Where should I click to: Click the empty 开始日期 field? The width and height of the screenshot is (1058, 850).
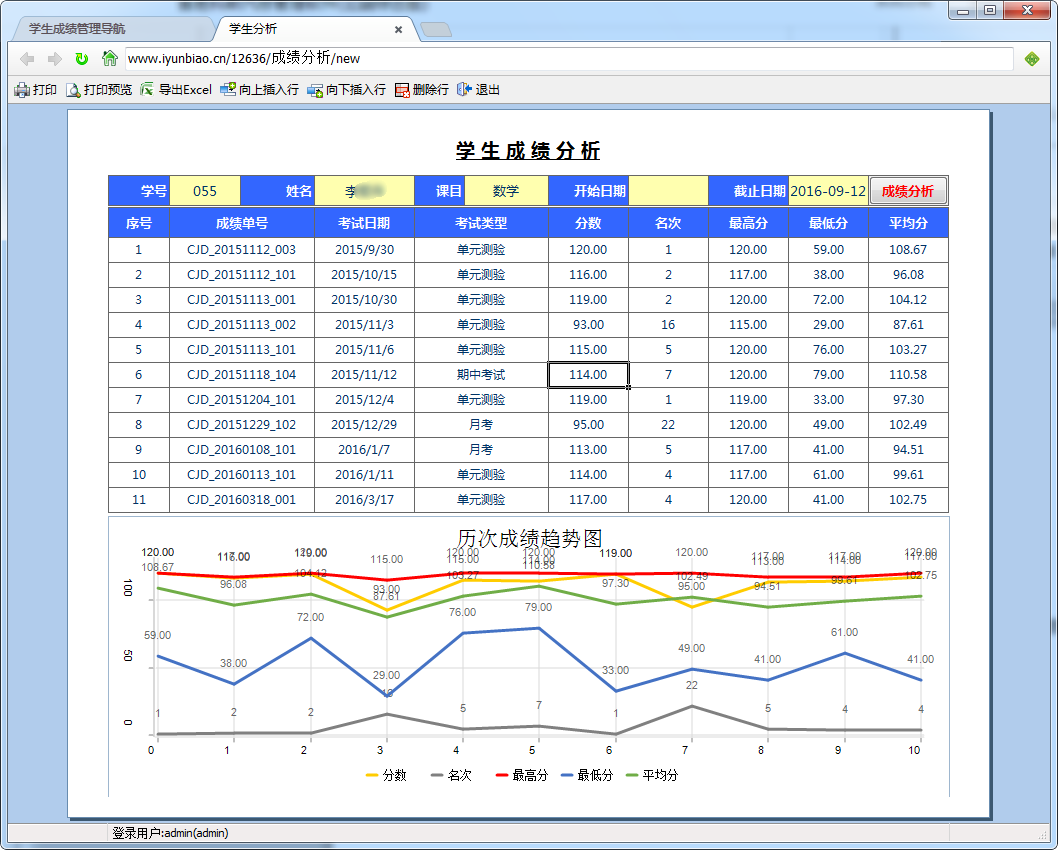click(668, 191)
